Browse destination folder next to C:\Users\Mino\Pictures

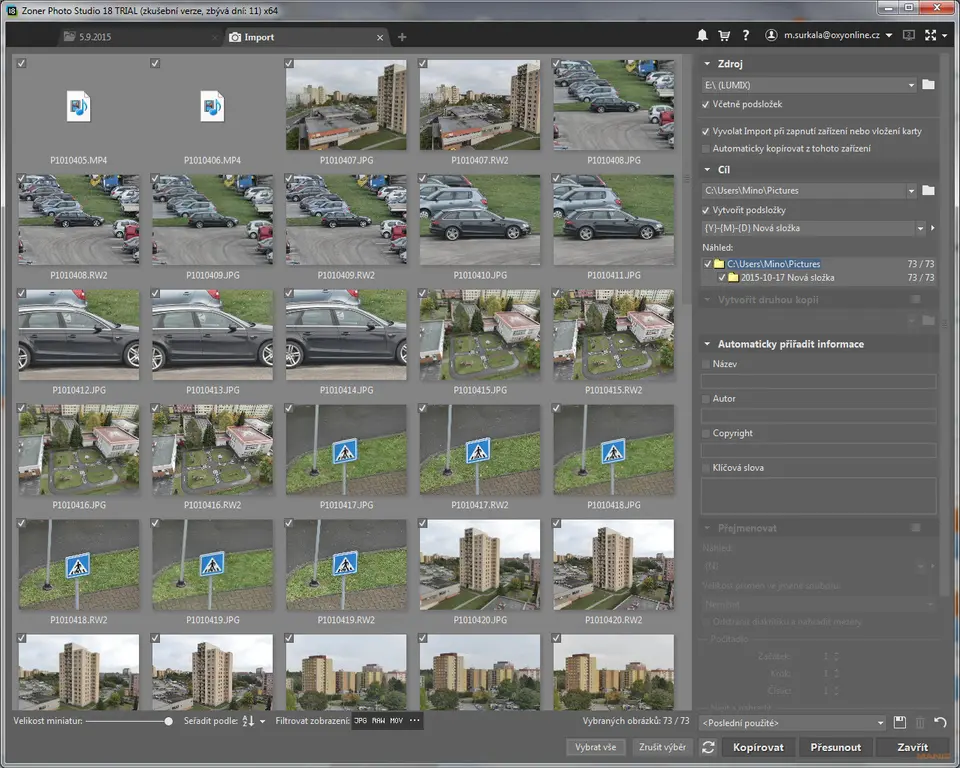(x=928, y=190)
